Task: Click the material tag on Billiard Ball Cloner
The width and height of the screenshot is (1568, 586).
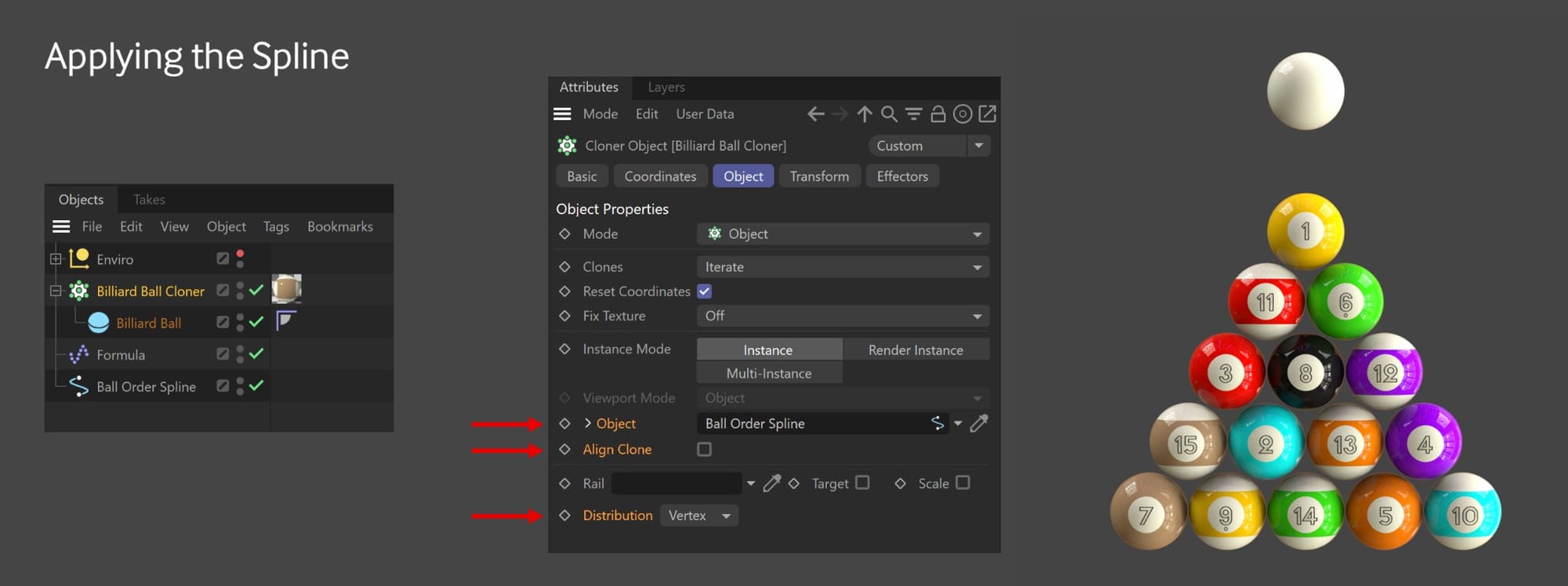Action: tap(286, 289)
